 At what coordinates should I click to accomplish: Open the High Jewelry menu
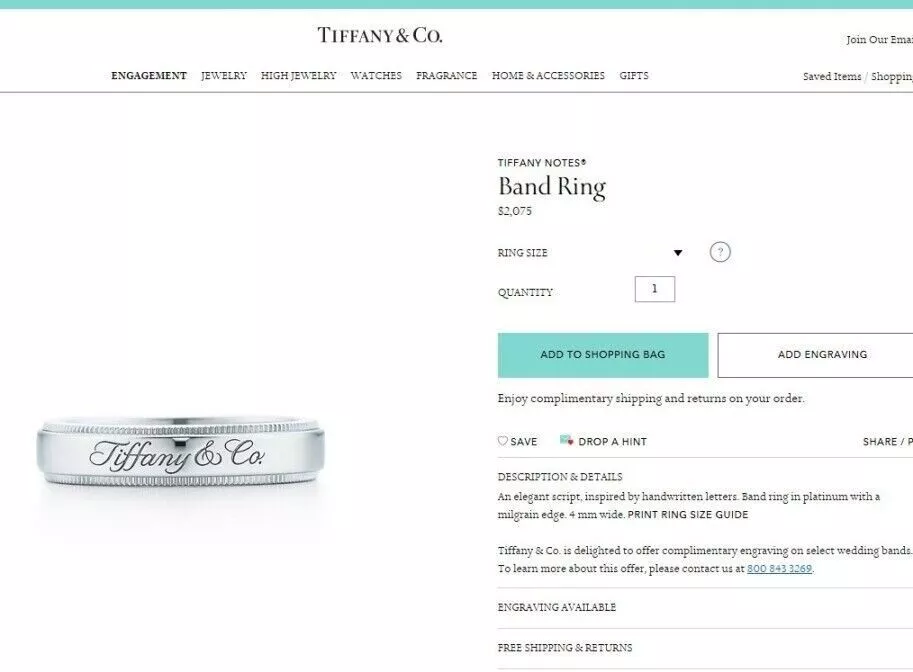click(x=299, y=76)
